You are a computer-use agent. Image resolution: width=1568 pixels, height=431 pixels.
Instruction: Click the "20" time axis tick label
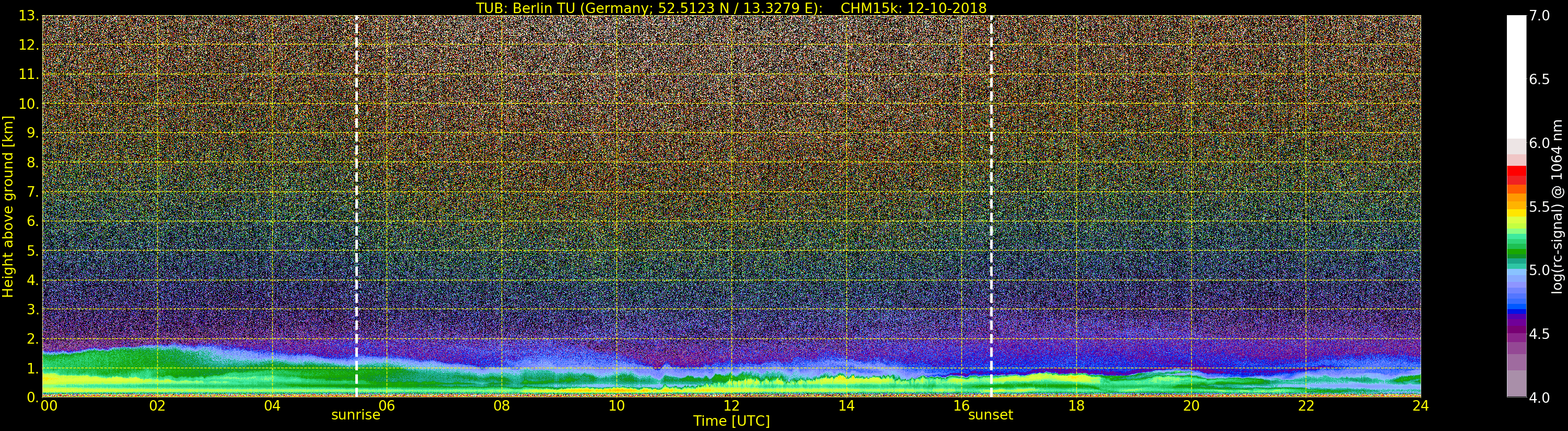pyautogui.click(x=1191, y=405)
